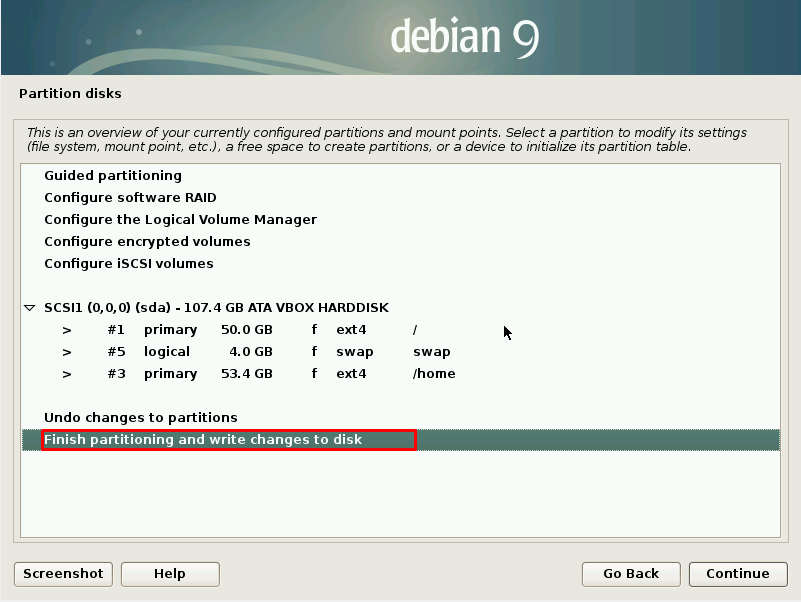Screen dimensions: 801x602
Task: Click the ext4 type on the #3 row
Action: [351, 374]
